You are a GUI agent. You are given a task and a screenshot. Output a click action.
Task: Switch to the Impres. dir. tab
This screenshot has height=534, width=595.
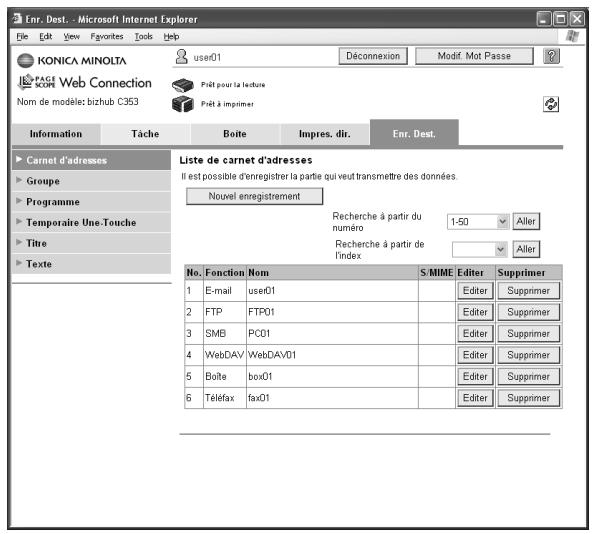pos(325,134)
